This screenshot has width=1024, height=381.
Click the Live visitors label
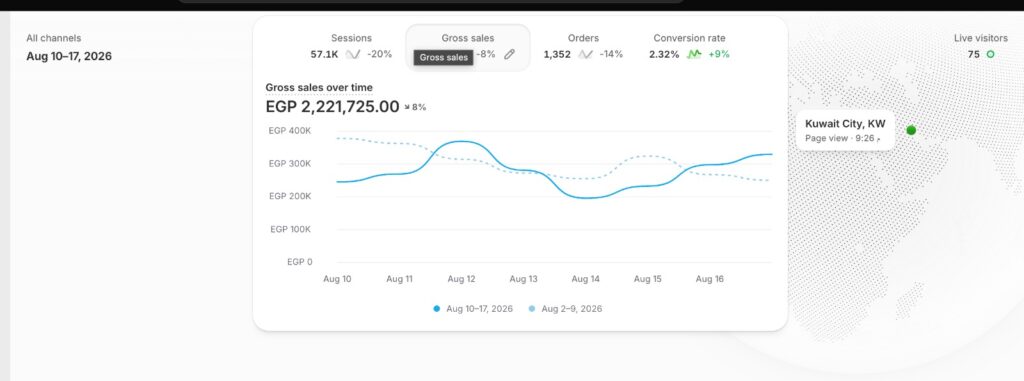(x=981, y=39)
